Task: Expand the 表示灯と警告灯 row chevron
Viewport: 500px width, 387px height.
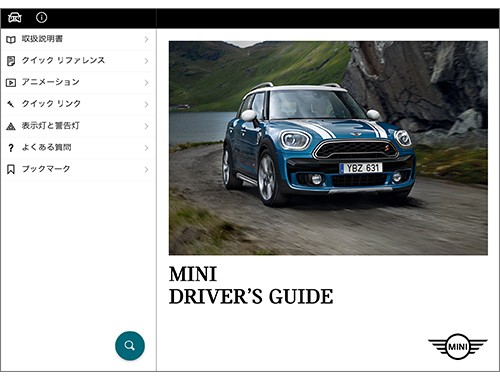Action: 146,126
